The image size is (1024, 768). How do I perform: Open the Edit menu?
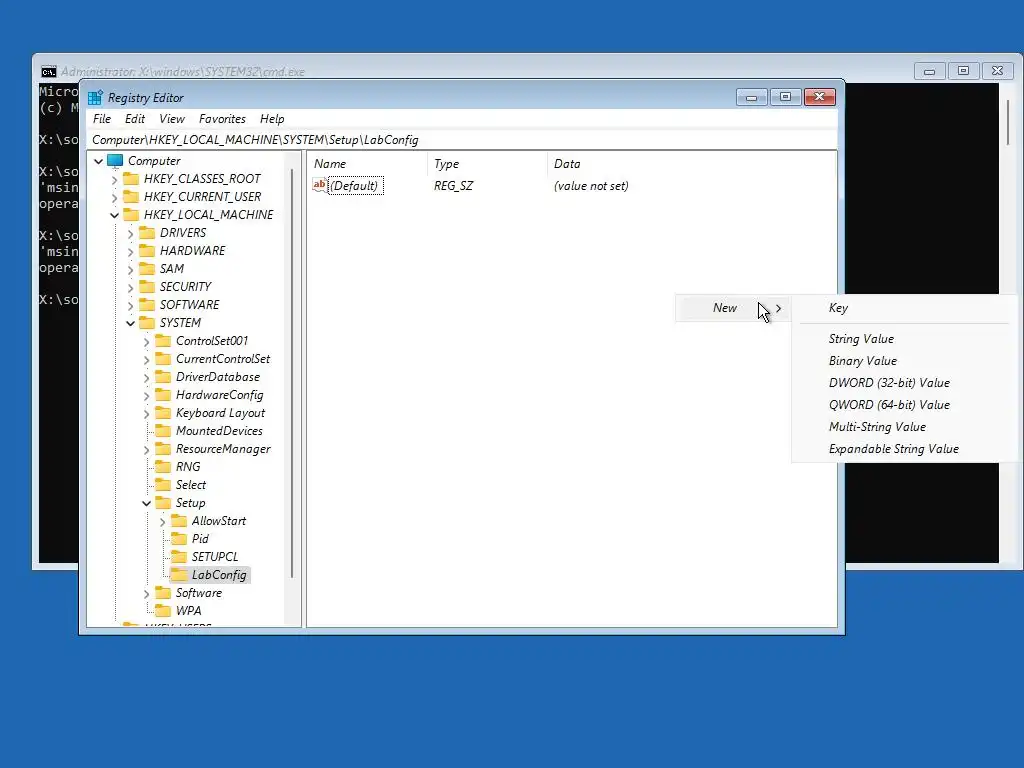135,119
